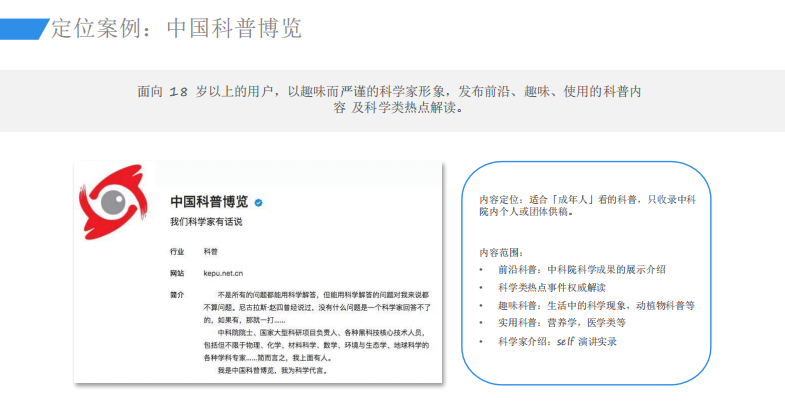Click the bullet 科学家介绍：self 演讲实录
Viewport: 785px width, 411px height.
tap(557, 341)
